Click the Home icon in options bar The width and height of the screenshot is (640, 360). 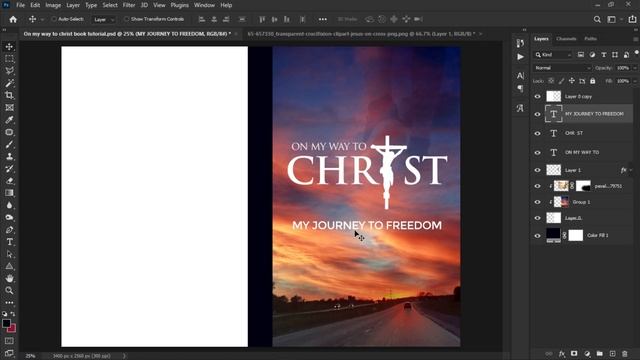coord(13,19)
